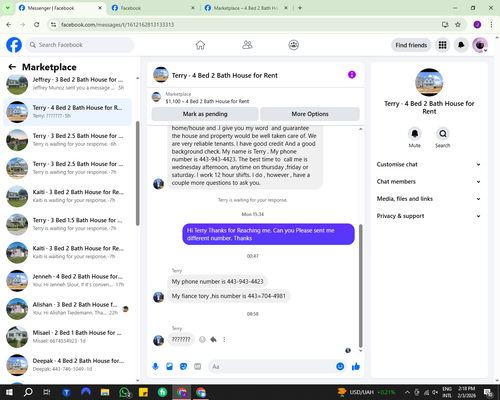Click the conversation list scrollbar

pyautogui.click(x=138, y=173)
